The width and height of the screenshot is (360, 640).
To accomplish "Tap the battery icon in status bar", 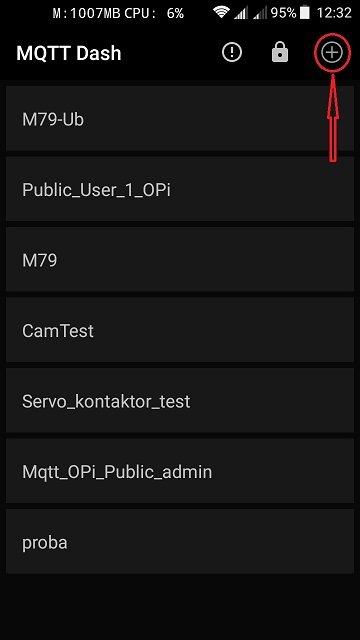I will [304, 13].
